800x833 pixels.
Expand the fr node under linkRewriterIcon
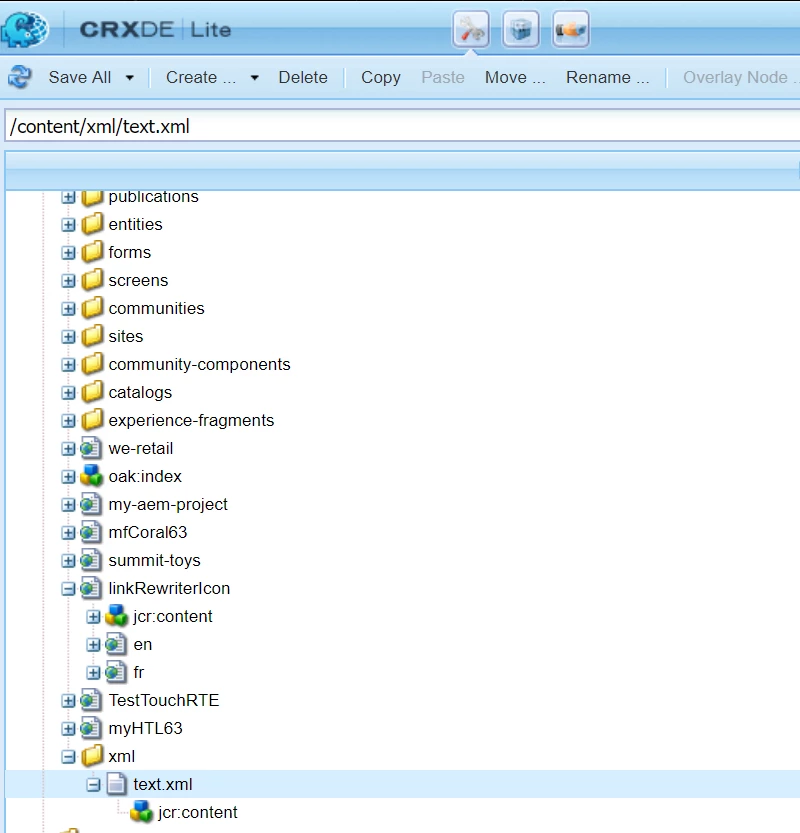pyautogui.click(x=93, y=673)
